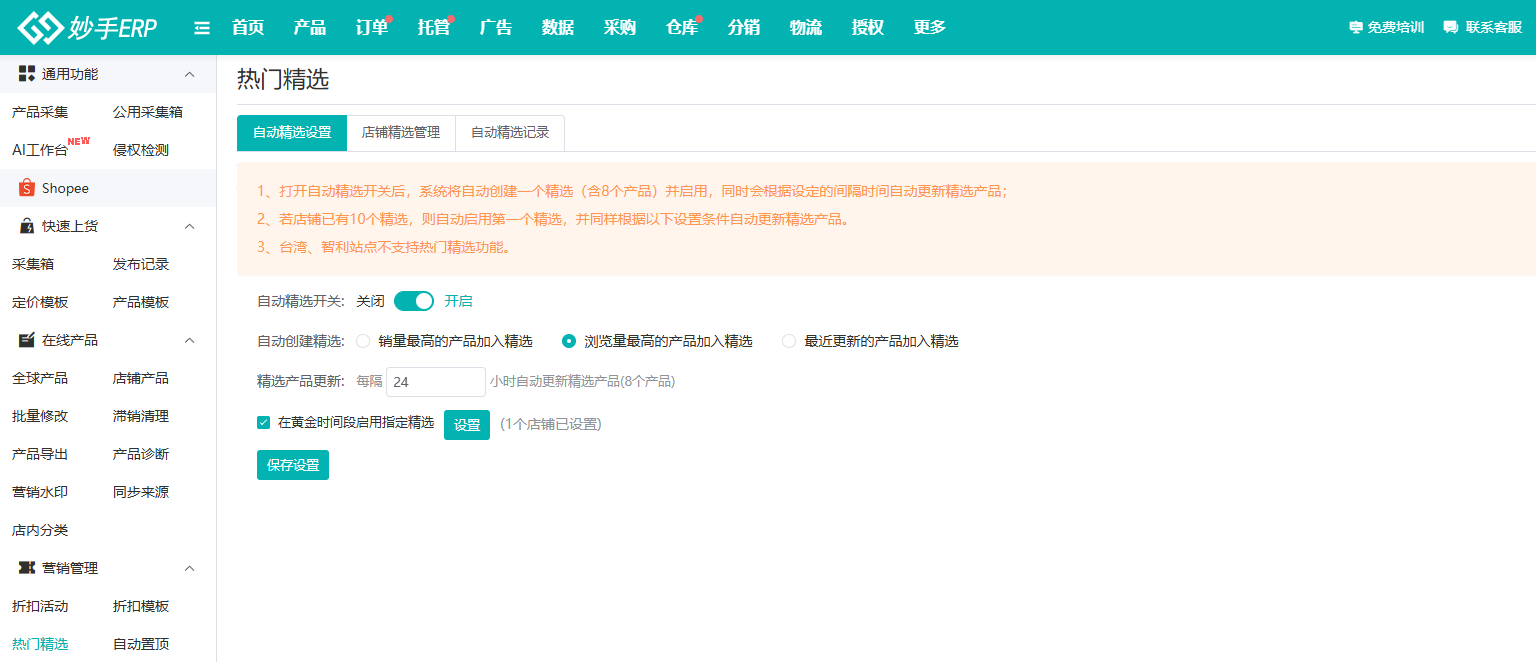Open the sidebar hamburger menu icon
This screenshot has width=1536, height=662.
(202, 27)
